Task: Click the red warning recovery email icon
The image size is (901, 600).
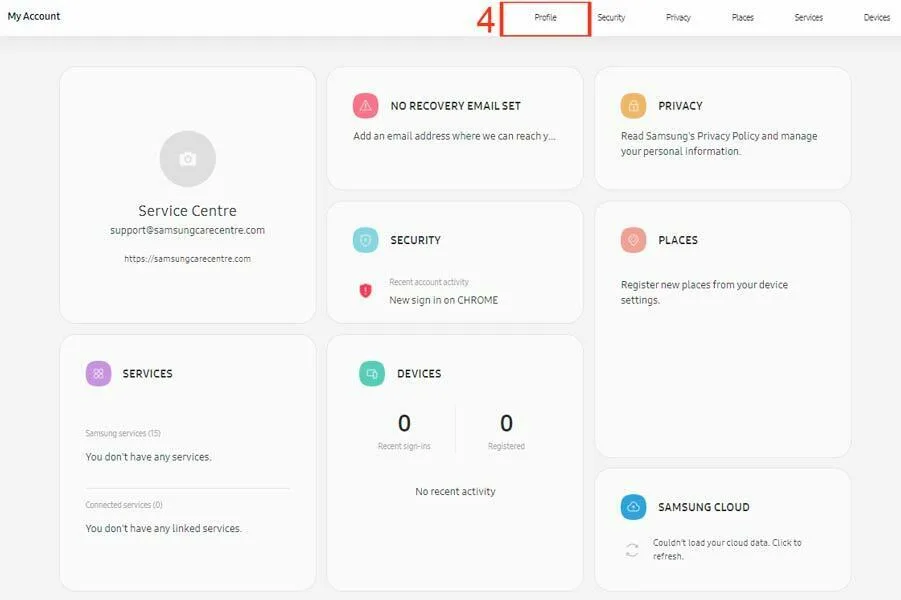Action: pos(365,106)
